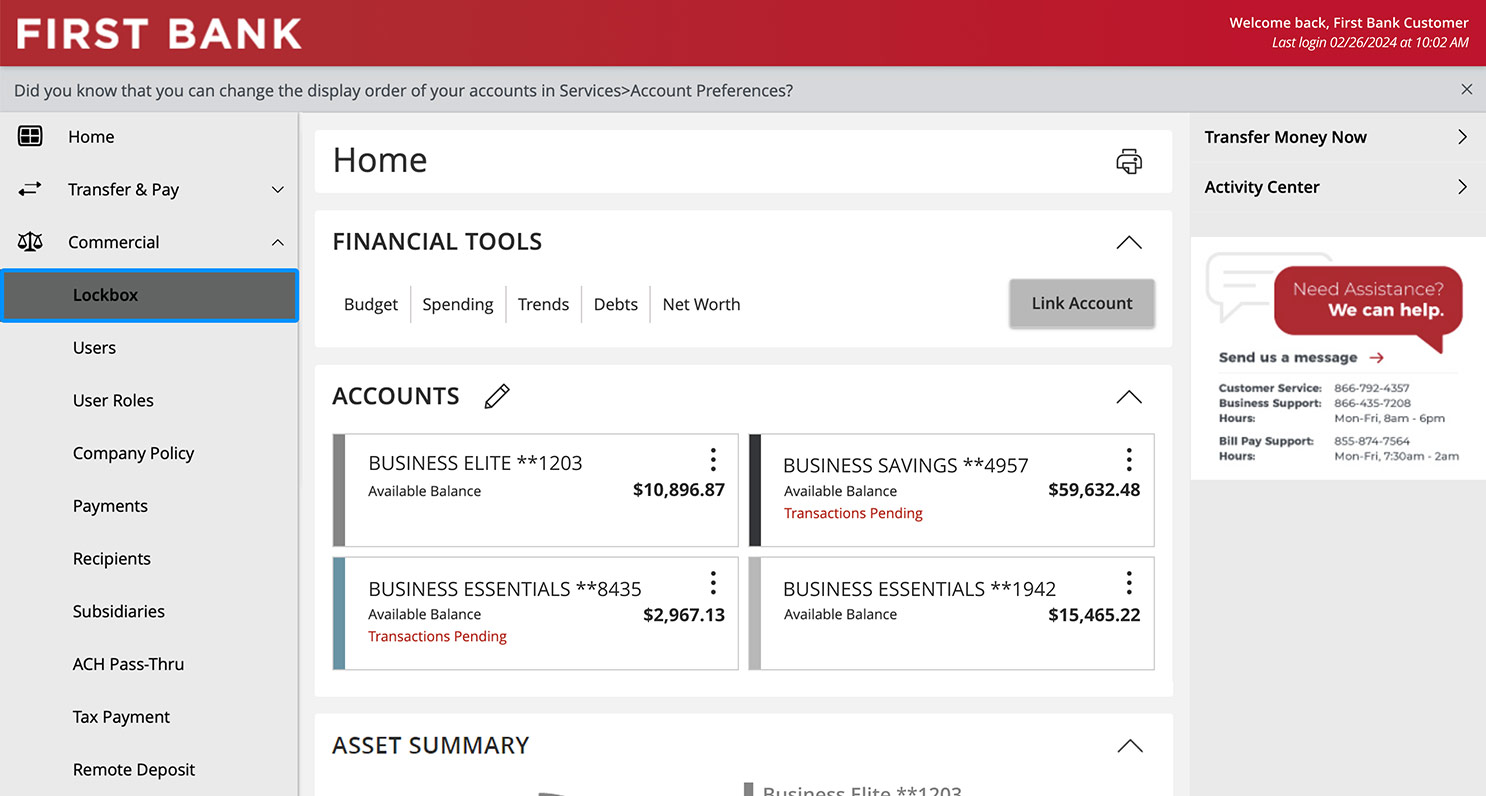Select Lockbox in the sidebar menu
The image size is (1486, 796).
(x=105, y=294)
